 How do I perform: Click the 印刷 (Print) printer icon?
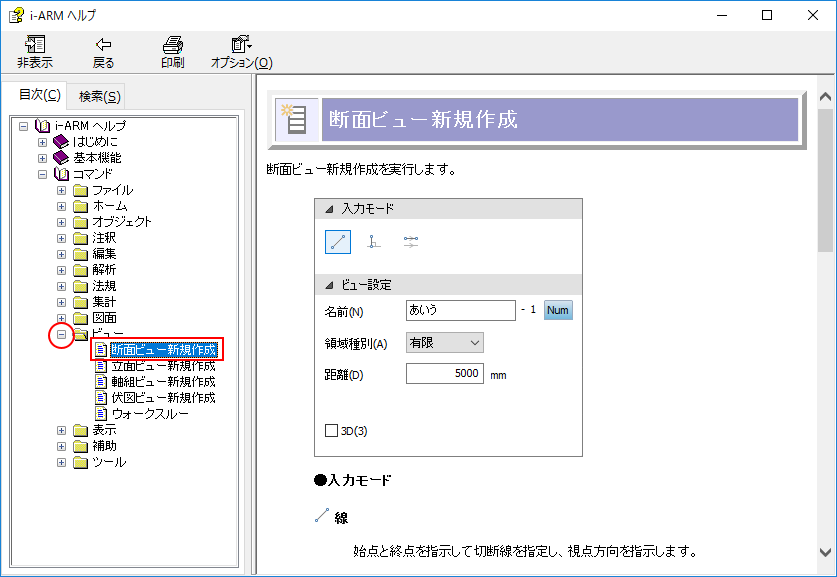[x=172, y=45]
